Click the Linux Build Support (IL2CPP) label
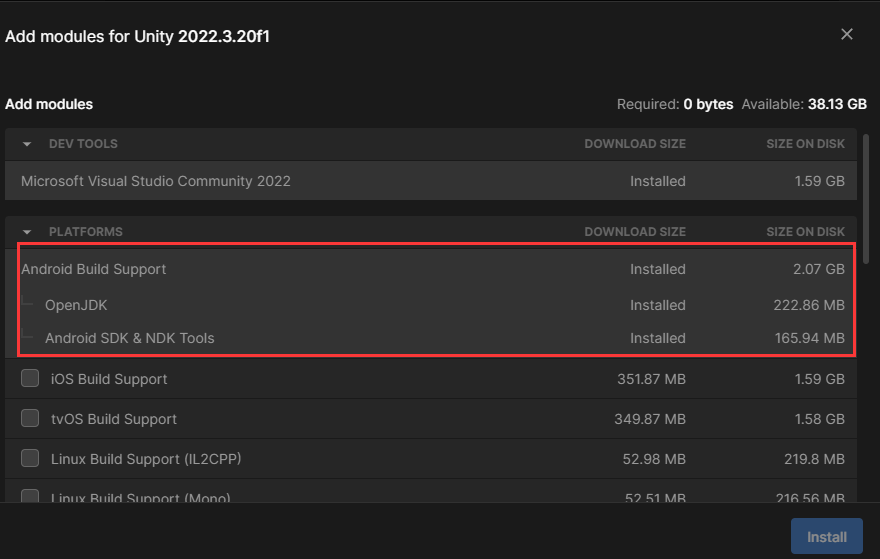 146,459
